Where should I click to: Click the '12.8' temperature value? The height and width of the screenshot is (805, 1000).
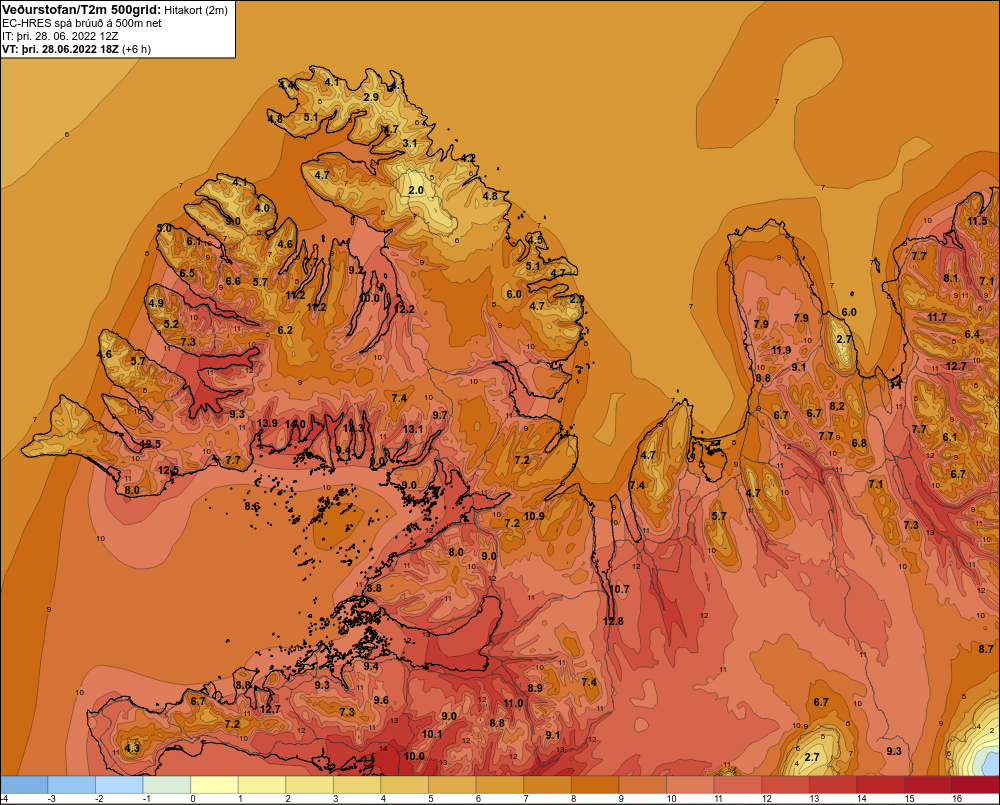613,621
